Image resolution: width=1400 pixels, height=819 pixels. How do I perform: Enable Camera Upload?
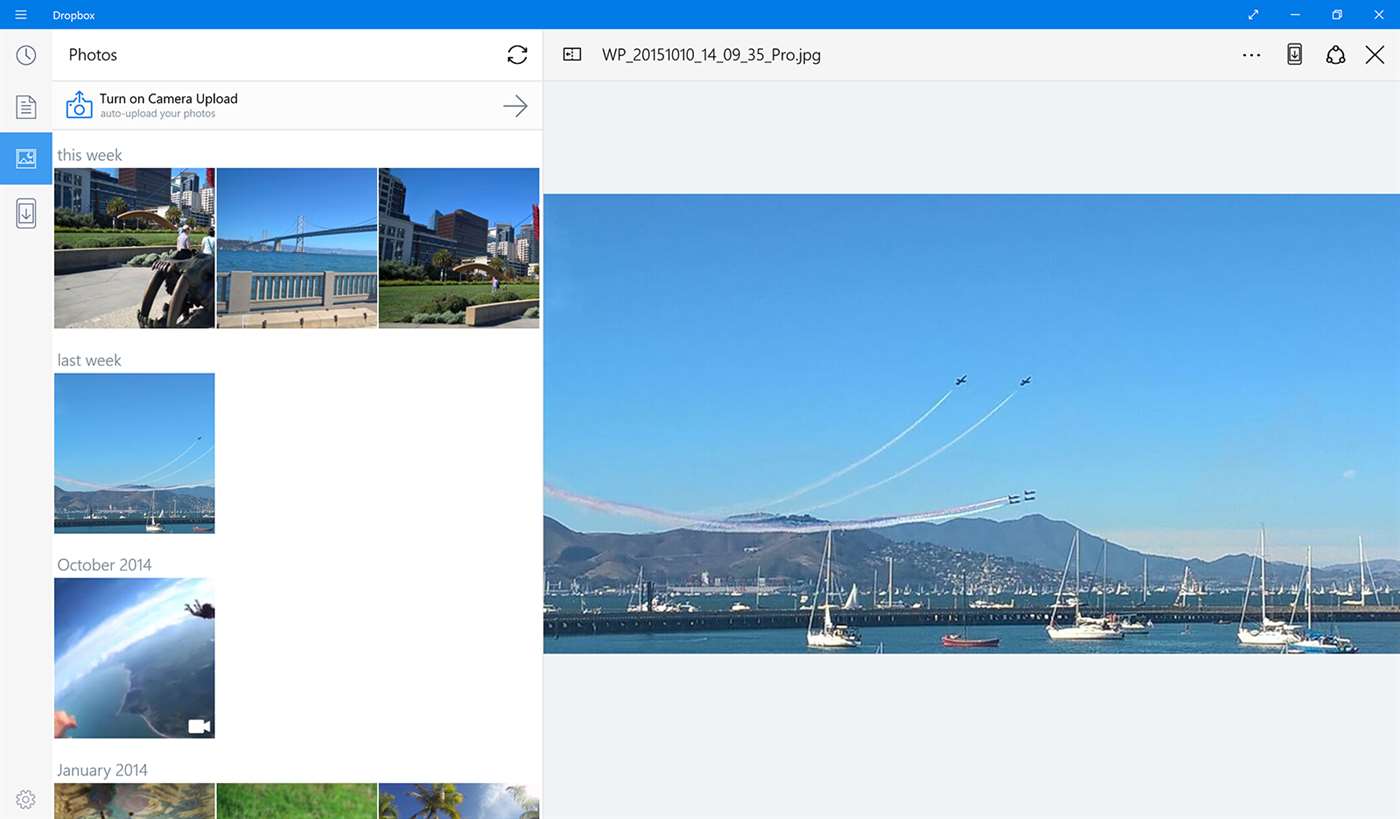(167, 99)
